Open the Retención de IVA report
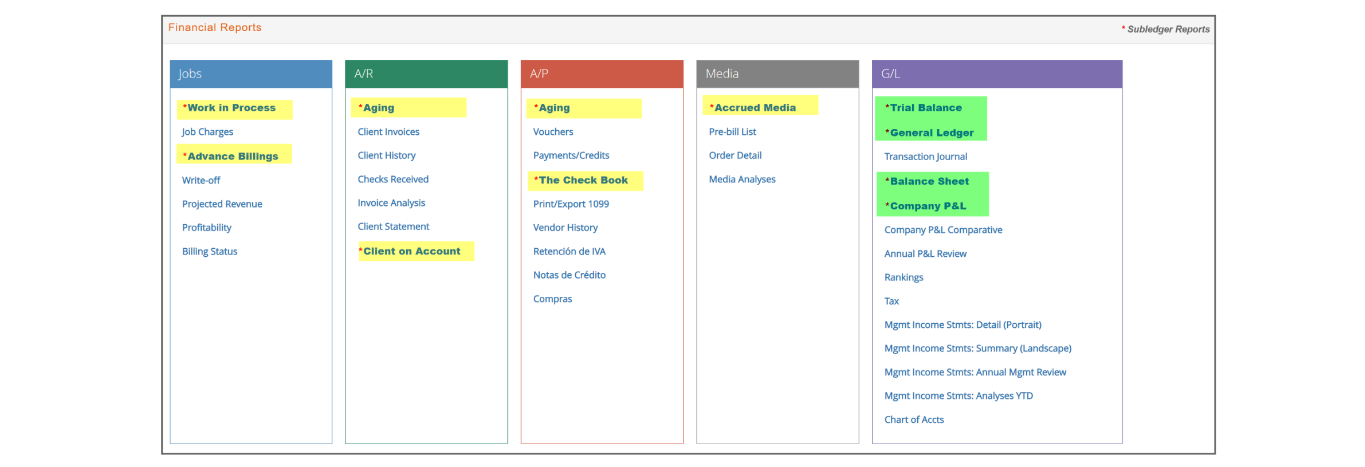 (x=569, y=251)
